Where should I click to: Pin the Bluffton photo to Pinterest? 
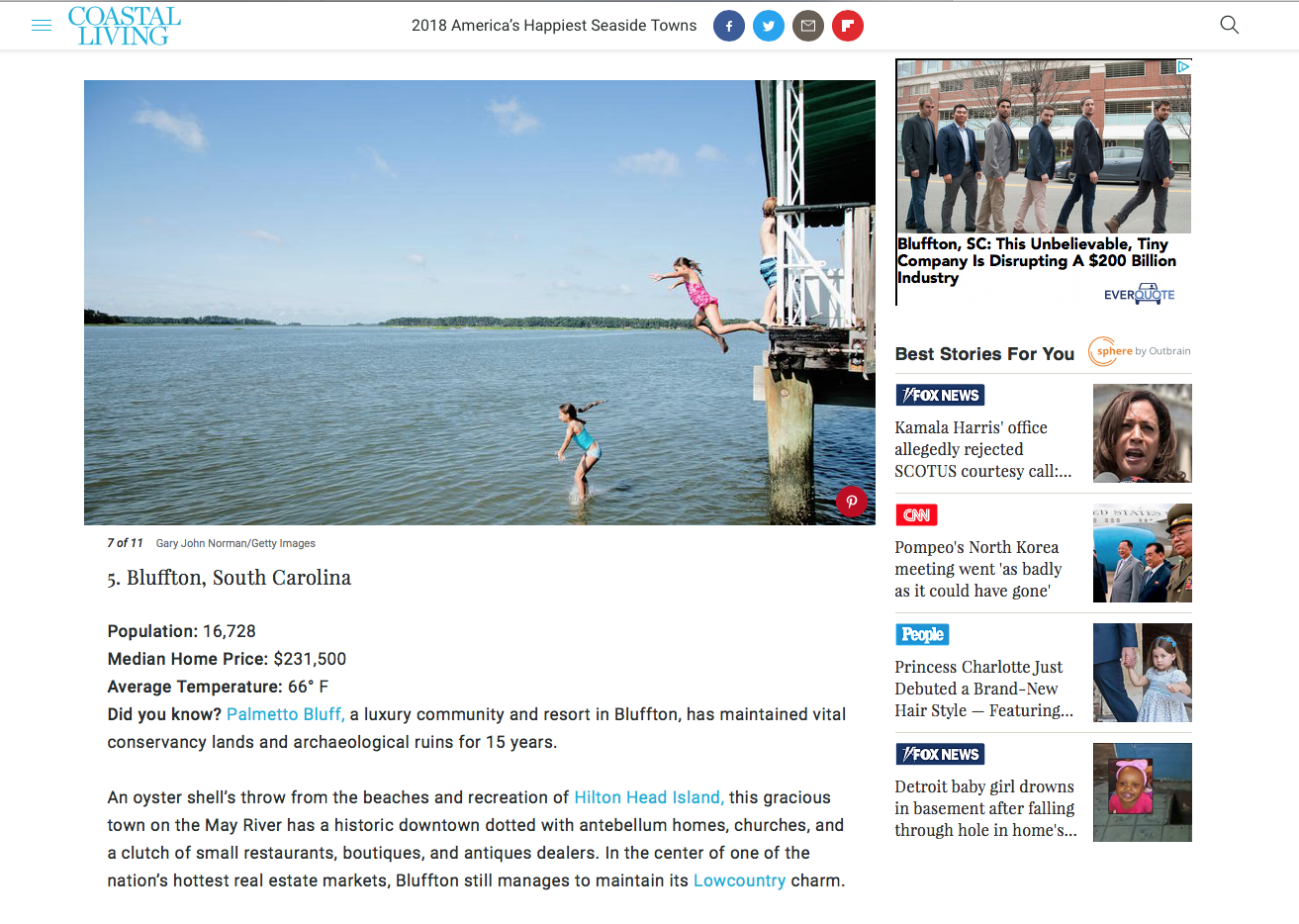[x=852, y=502]
